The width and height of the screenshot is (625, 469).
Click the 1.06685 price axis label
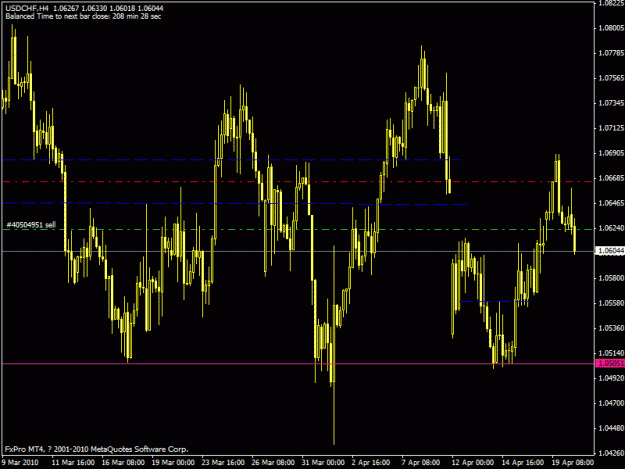[x=611, y=178]
